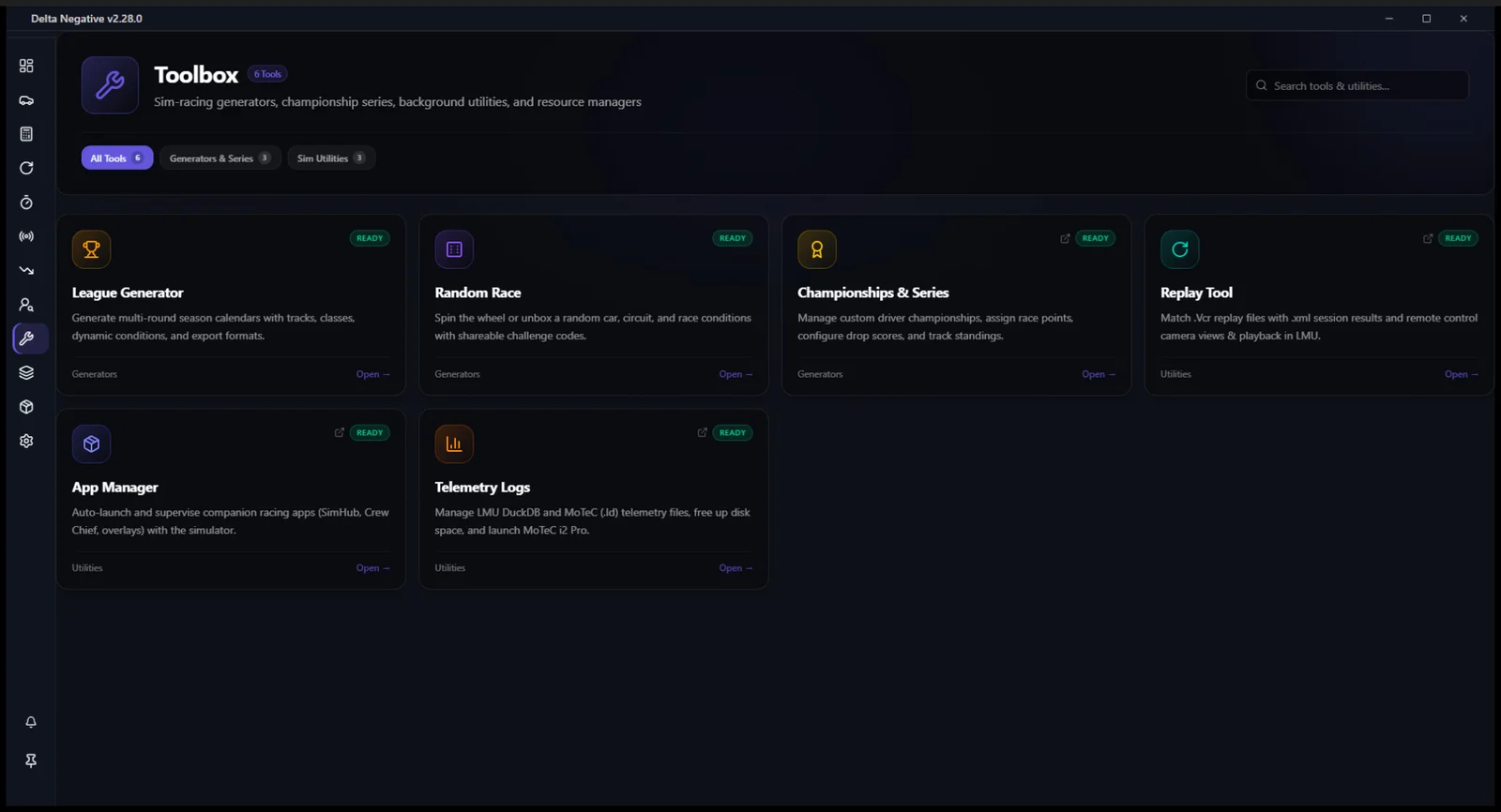Click the League Generator trophy icon

[x=91, y=249]
